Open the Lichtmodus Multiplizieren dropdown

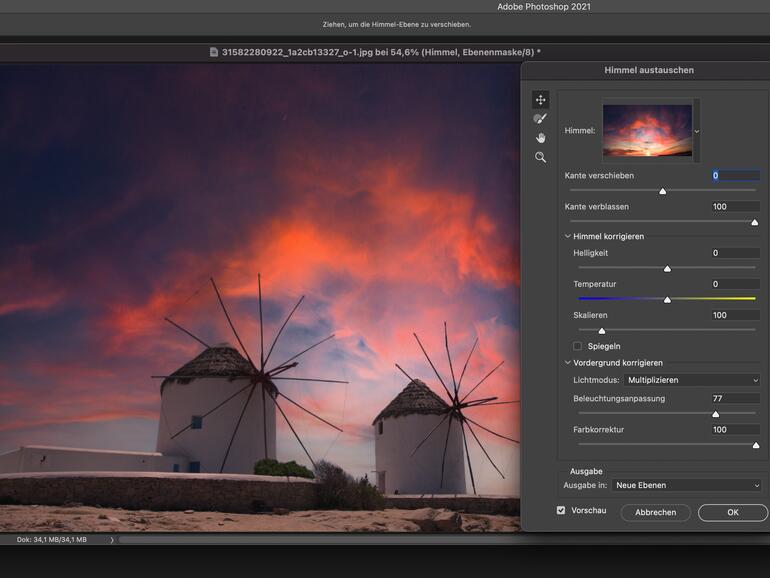click(692, 380)
